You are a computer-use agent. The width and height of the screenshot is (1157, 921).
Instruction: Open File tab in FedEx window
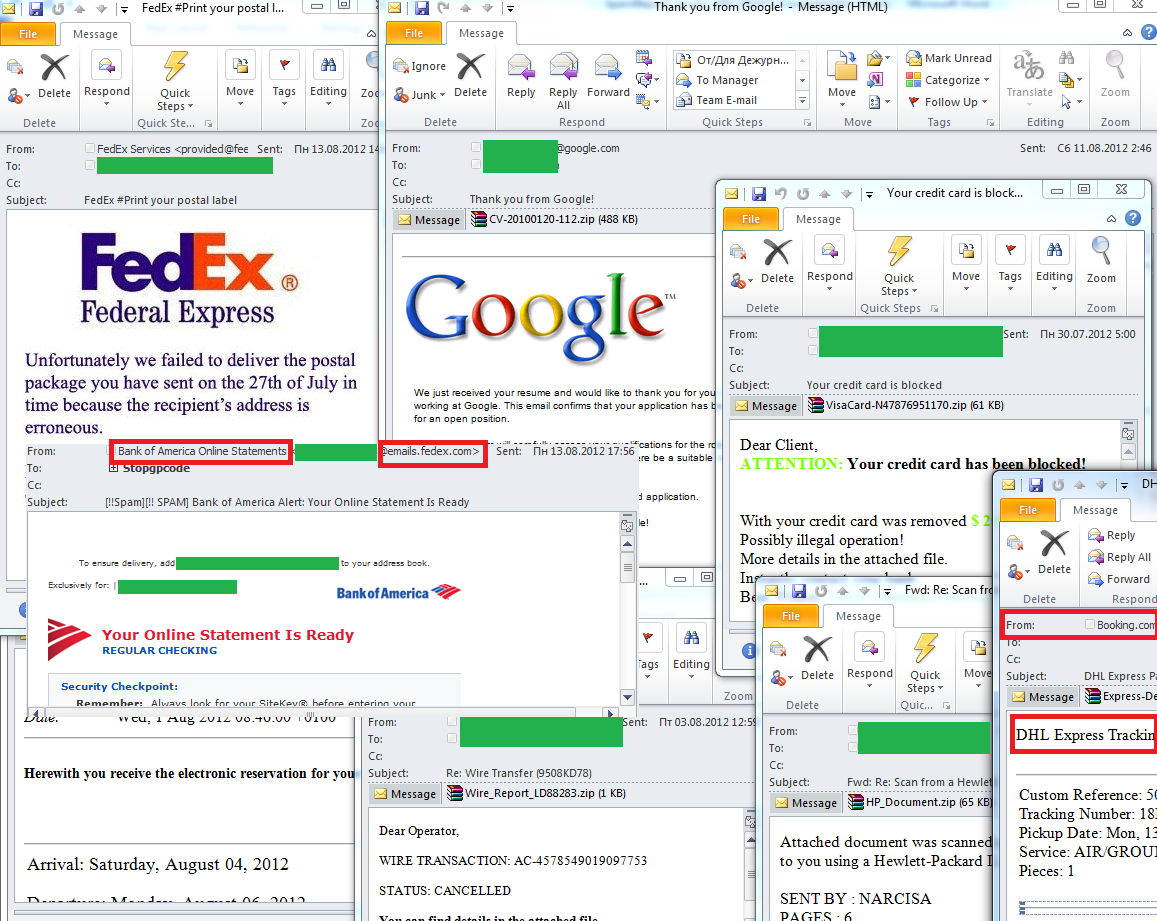(28, 34)
